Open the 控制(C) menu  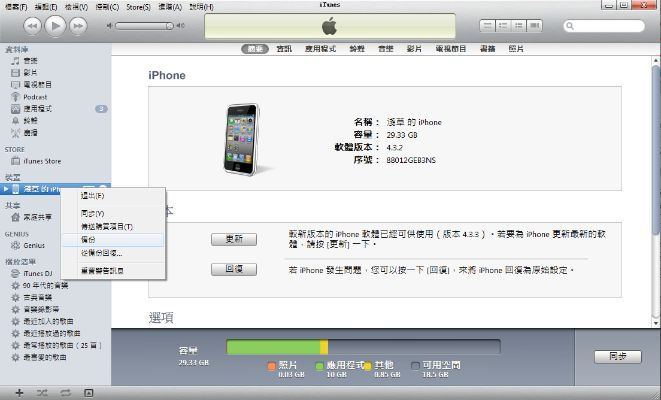pos(107,7)
